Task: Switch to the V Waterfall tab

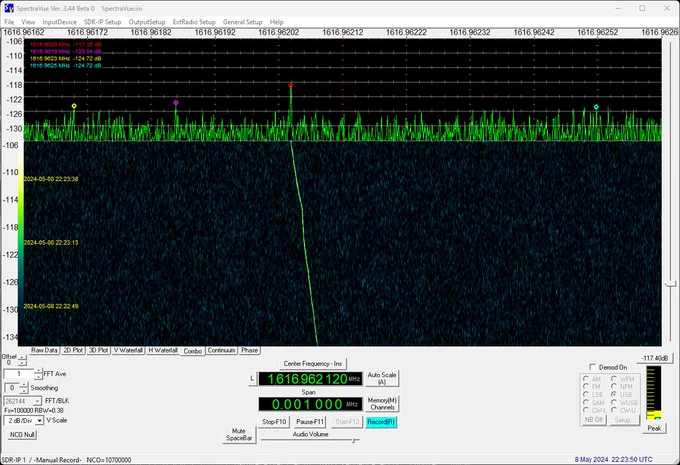Action: pos(128,350)
